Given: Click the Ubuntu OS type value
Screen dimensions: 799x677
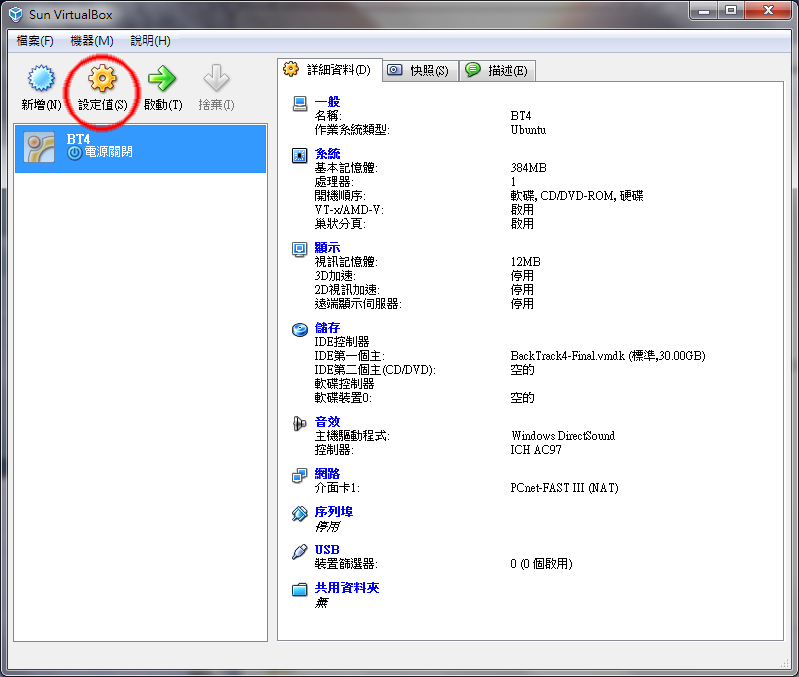Looking at the screenshot, I should (x=528, y=130).
